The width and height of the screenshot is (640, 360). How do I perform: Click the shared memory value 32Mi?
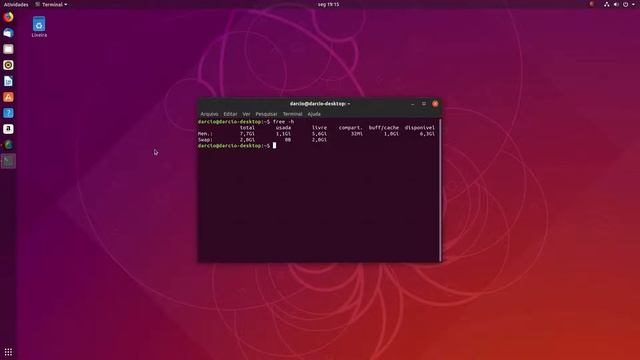click(x=357, y=134)
